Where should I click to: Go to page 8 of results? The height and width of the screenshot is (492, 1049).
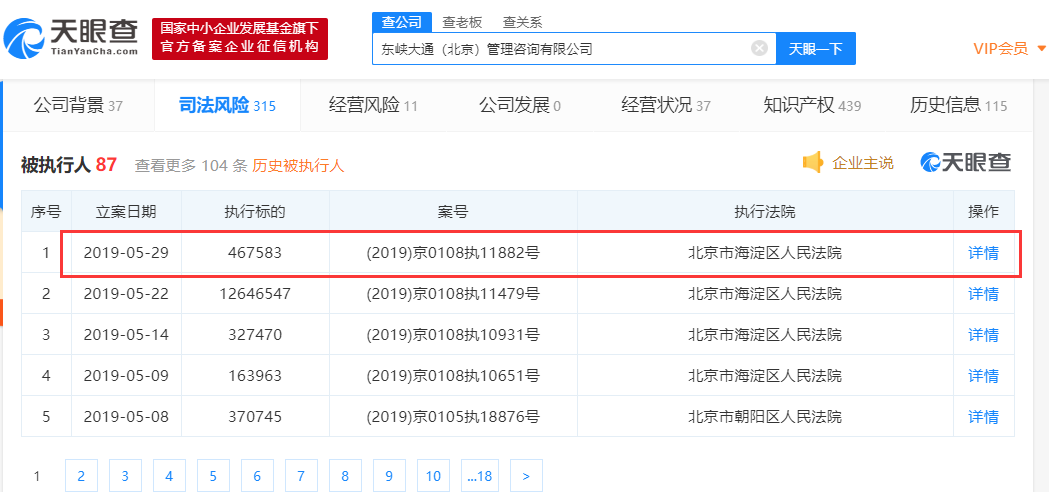coord(345,476)
